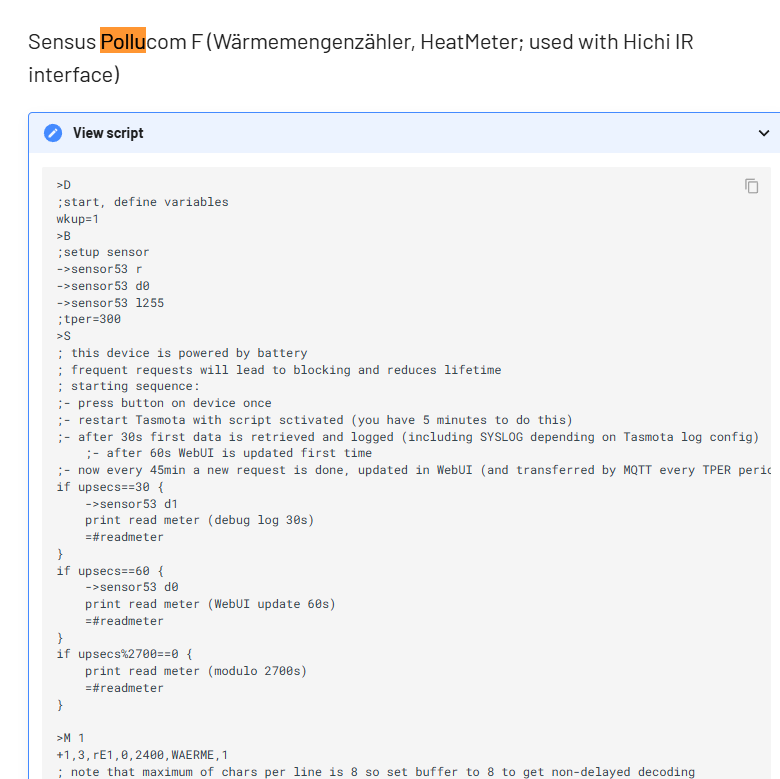Click the ";tper=300" comment line
Image resolution: width=780 pixels, height=779 pixels.
click(x=89, y=319)
